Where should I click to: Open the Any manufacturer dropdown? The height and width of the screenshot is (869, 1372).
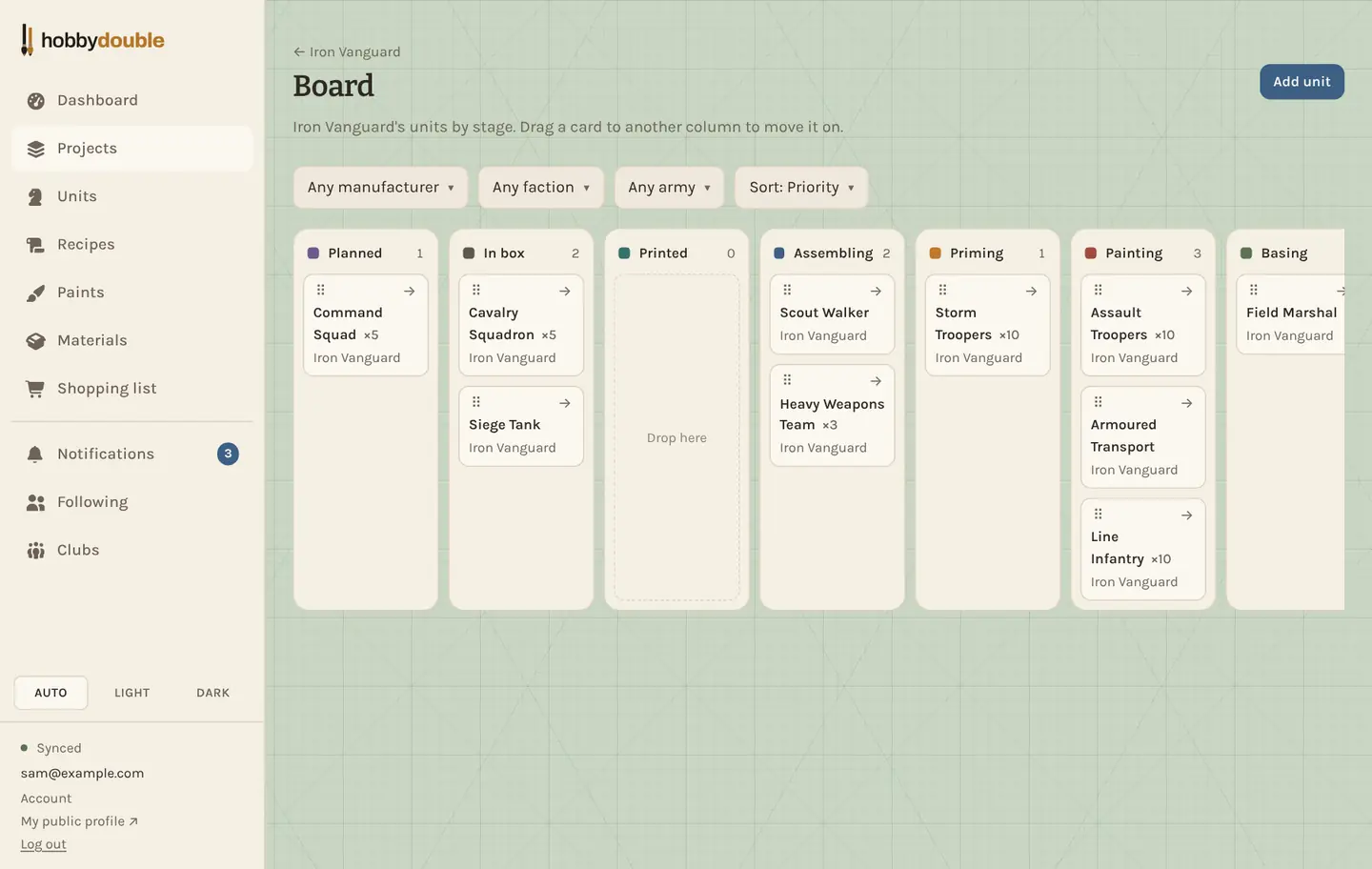[x=380, y=188]
